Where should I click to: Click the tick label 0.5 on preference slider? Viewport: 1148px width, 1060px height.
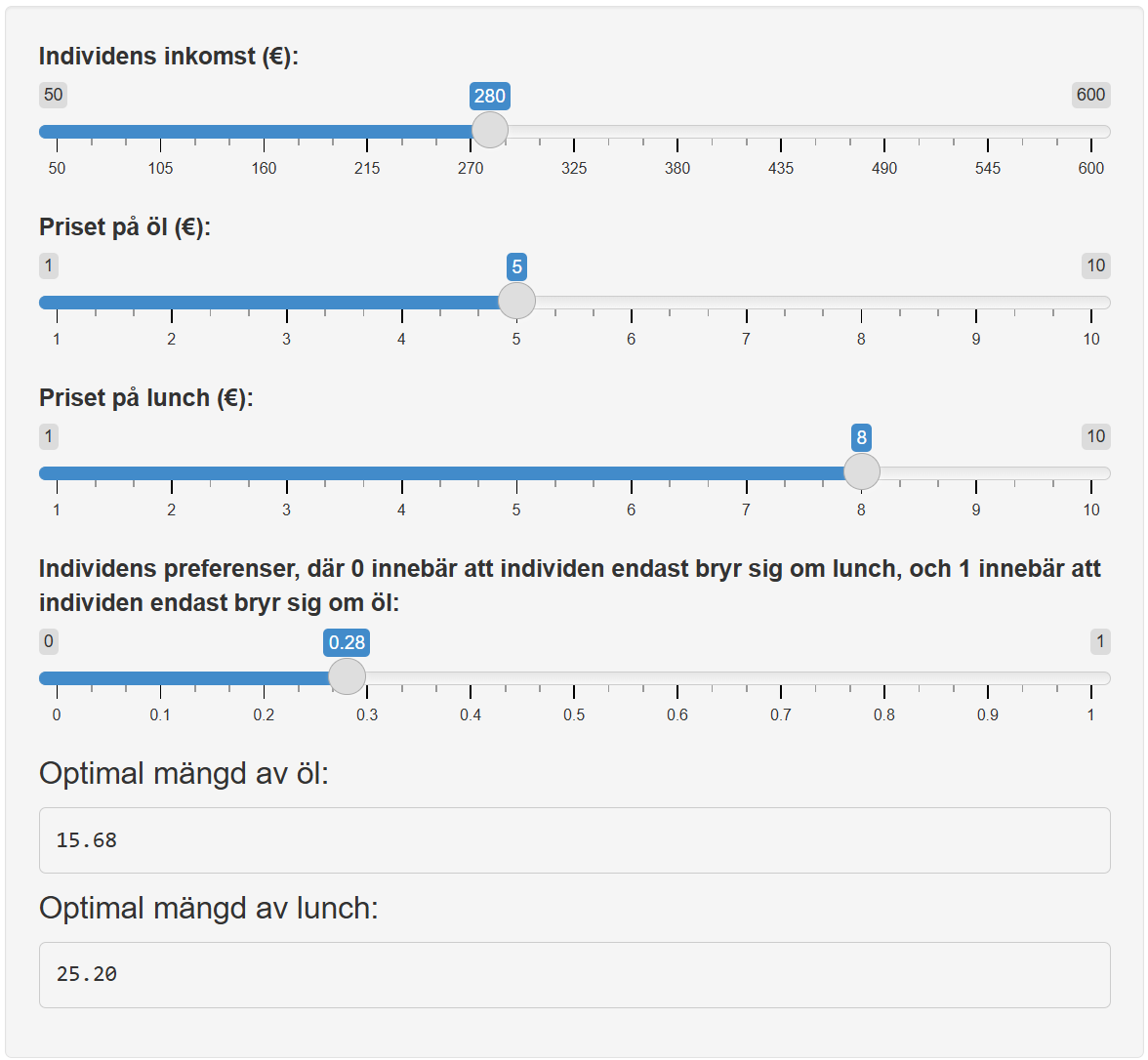click(x=574, y=713)
